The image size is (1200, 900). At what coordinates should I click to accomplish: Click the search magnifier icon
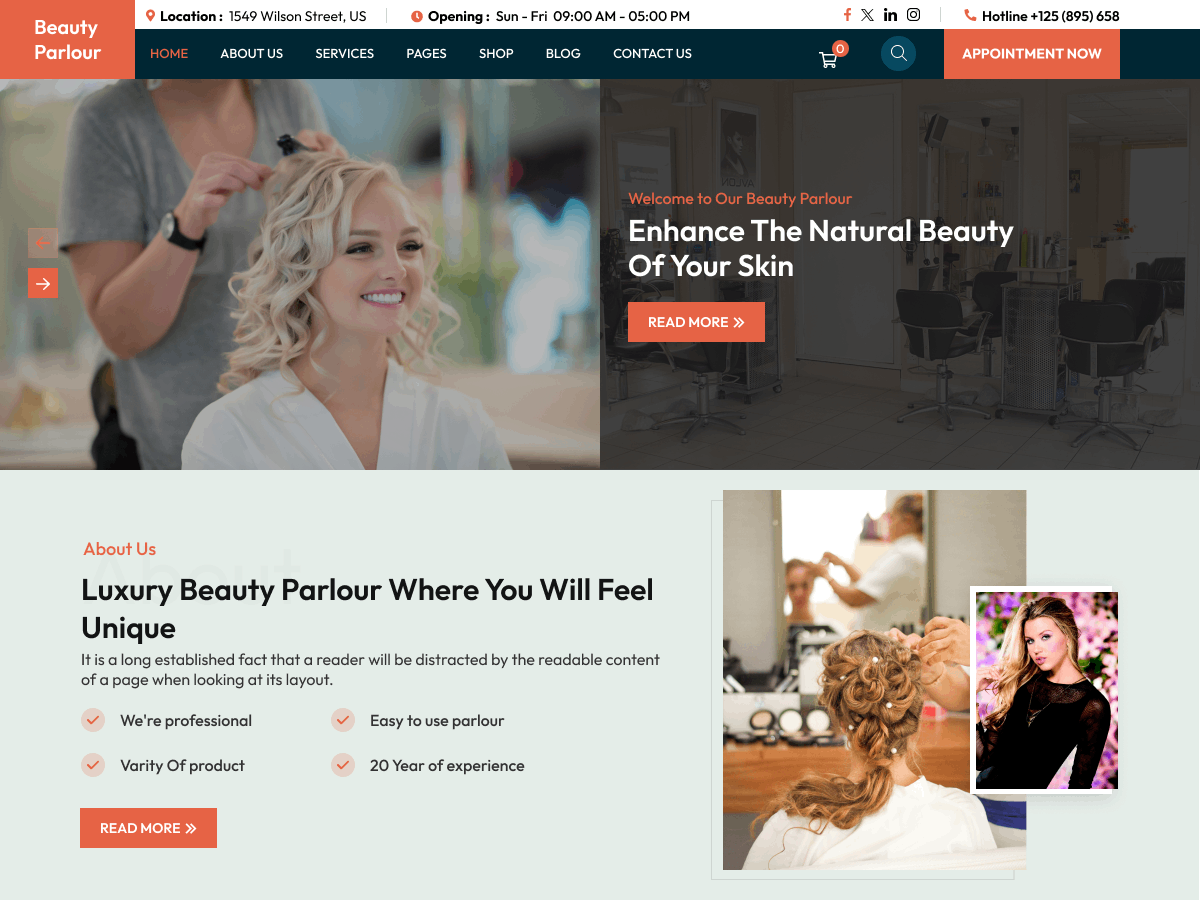(898, 53)
